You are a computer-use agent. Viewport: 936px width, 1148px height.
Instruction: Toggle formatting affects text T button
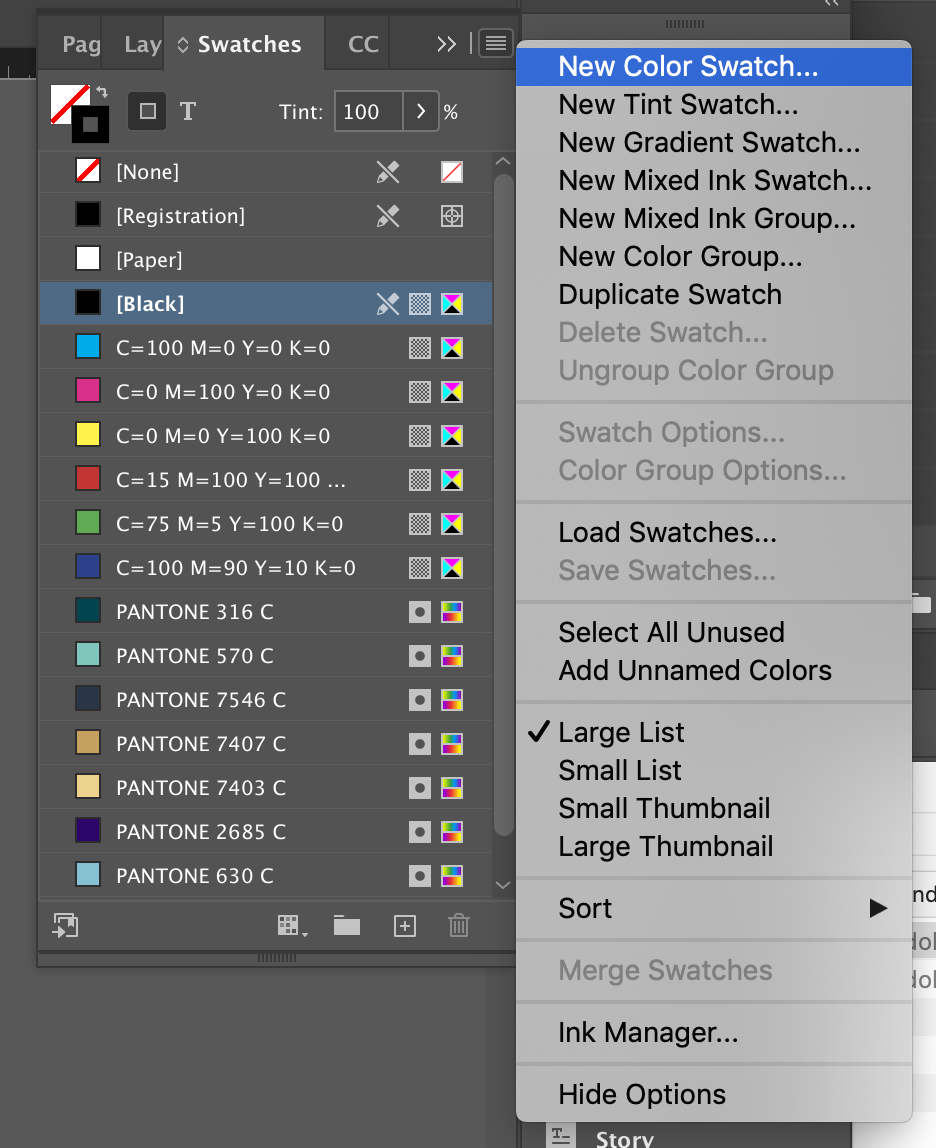point(187,111)
